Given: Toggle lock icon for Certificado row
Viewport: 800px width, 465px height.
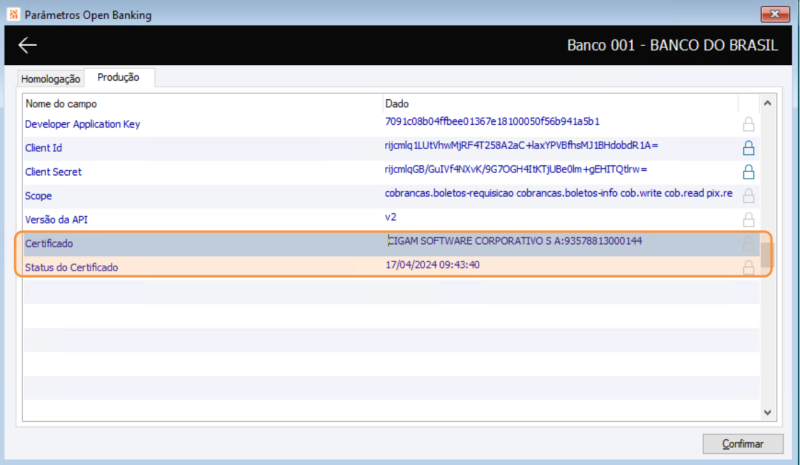Looking at the screenshot, I should click(x=748, y=243).
